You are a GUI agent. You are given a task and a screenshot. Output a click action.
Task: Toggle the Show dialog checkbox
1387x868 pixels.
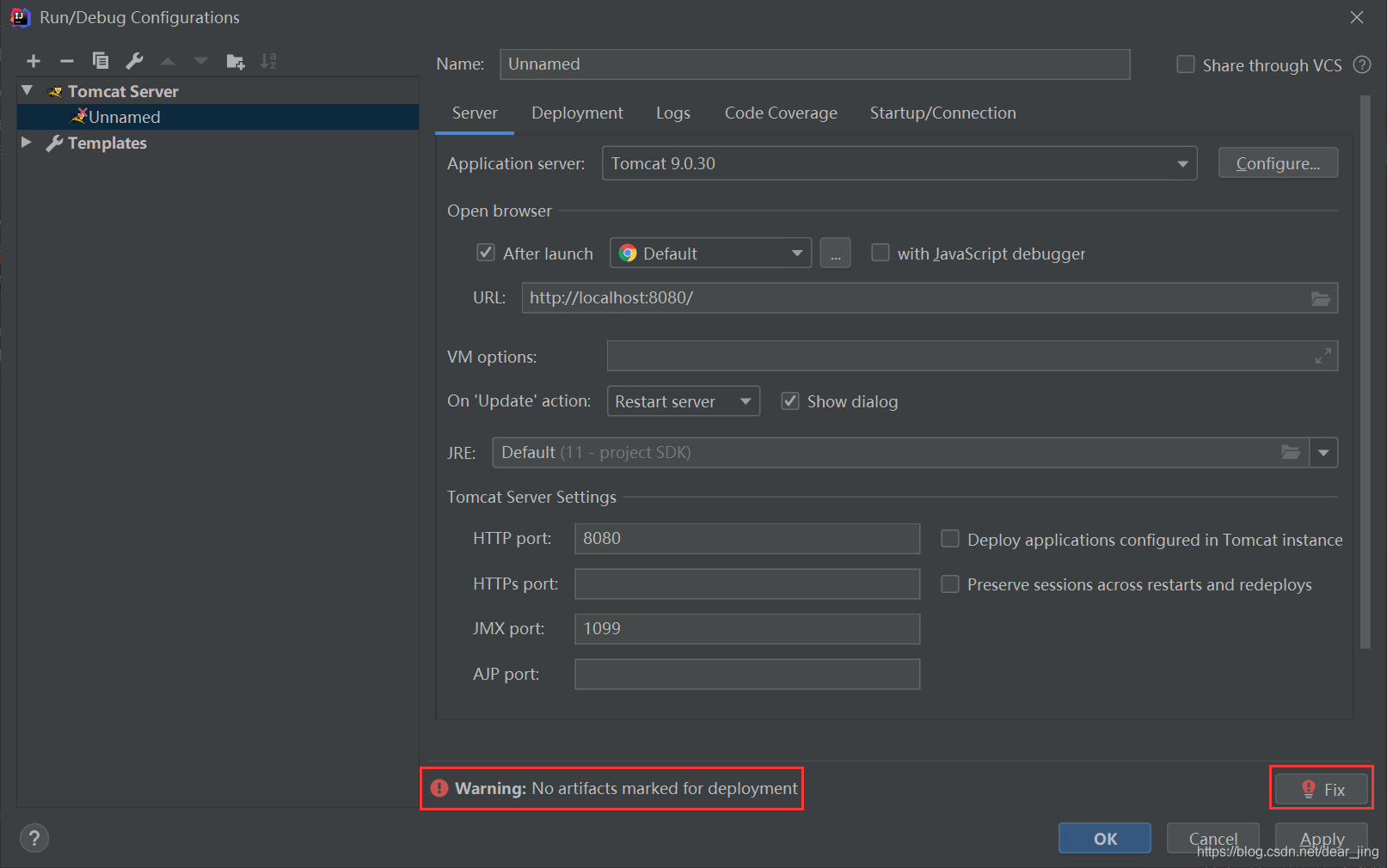(790, 401)
